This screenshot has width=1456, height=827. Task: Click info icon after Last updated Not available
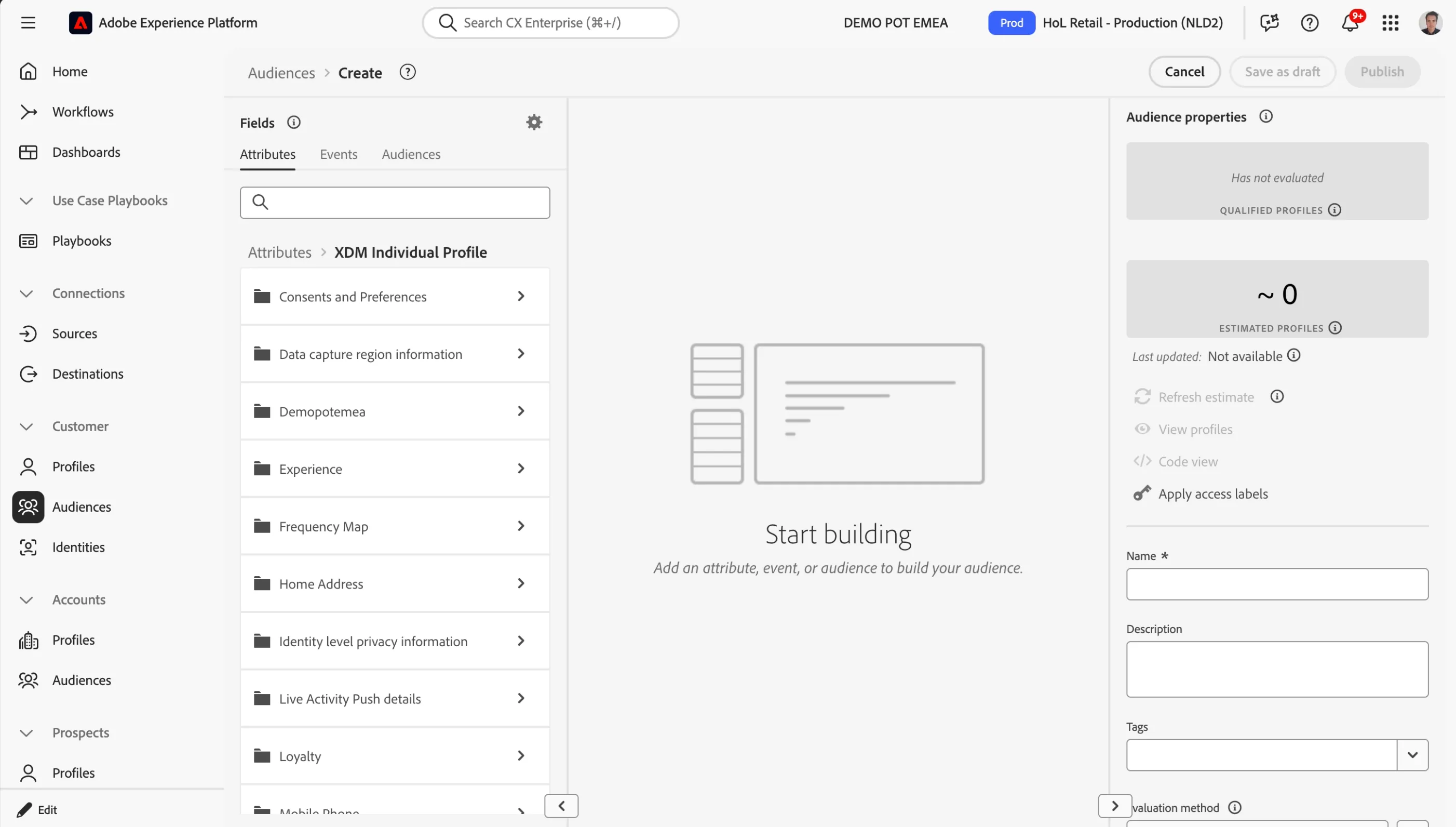(1293, 355)
